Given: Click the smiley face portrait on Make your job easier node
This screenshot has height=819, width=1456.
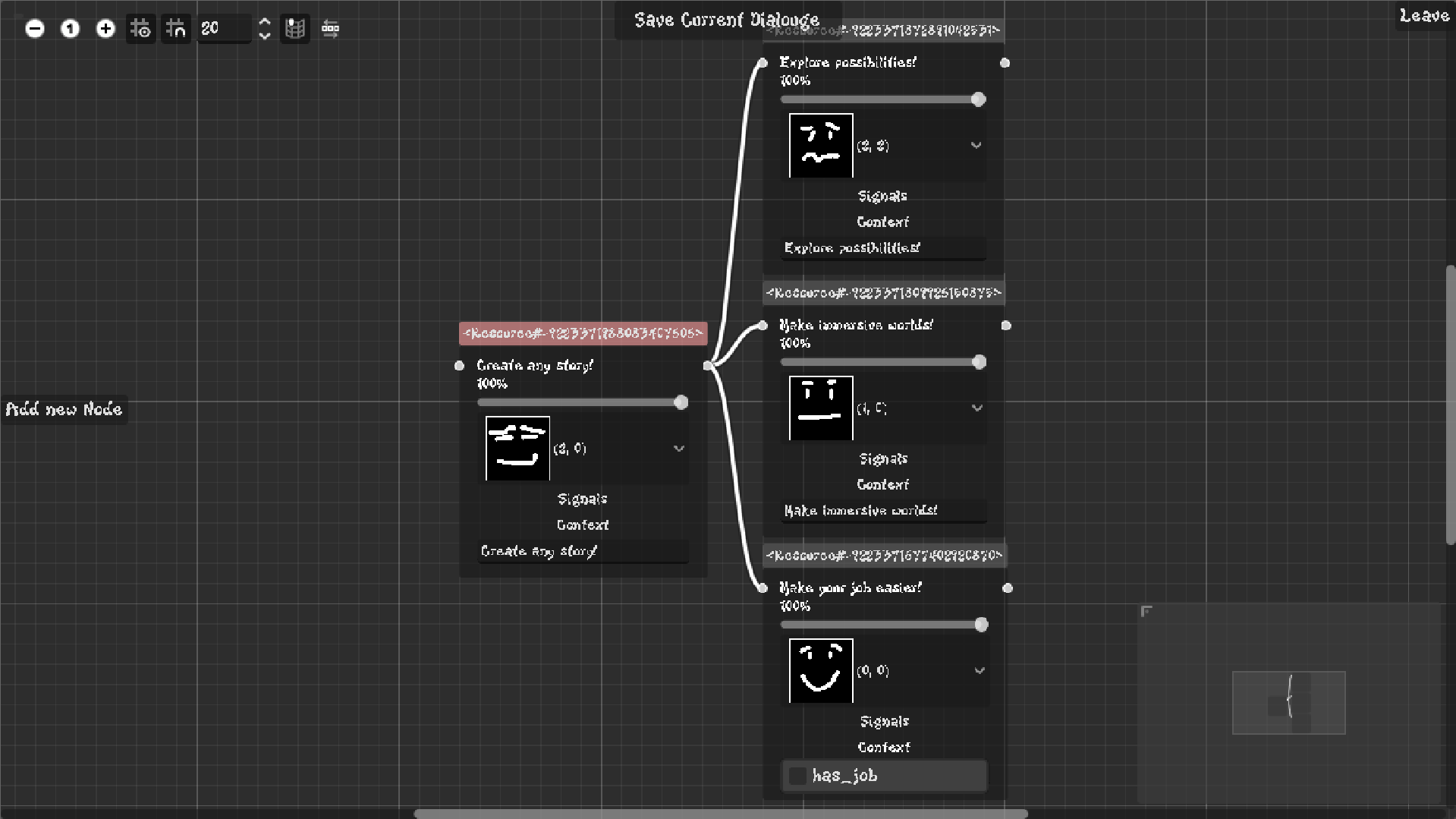Looking at the screenshot, I should [x=820, y=671].
